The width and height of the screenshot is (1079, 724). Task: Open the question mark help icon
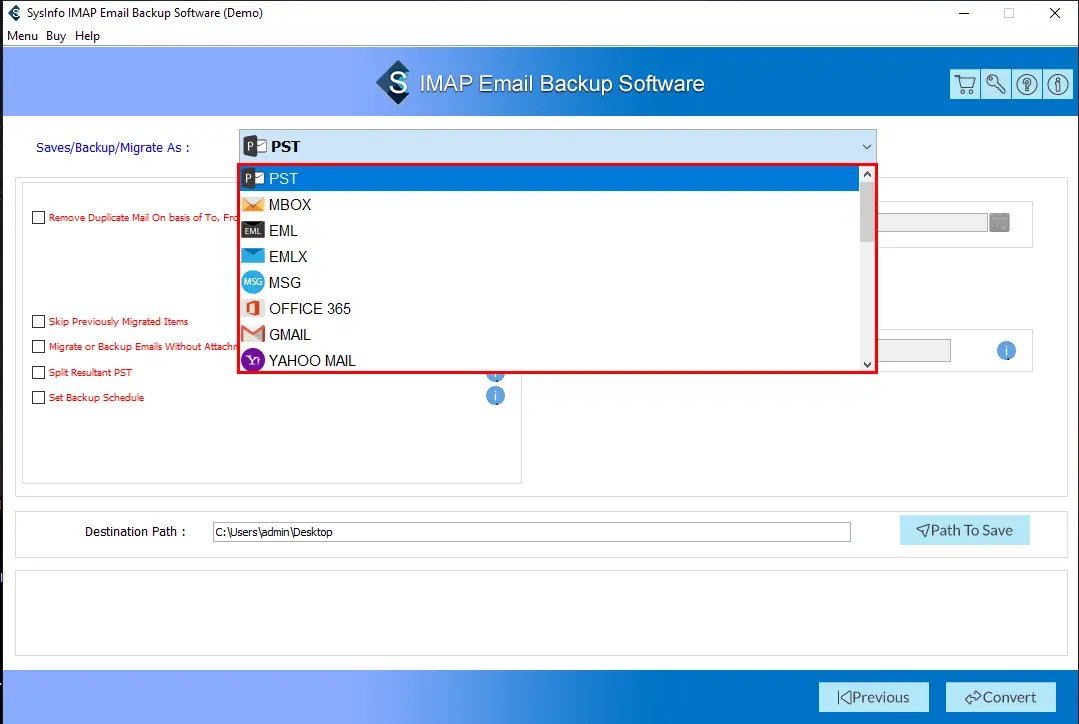tap(1027, 85)
